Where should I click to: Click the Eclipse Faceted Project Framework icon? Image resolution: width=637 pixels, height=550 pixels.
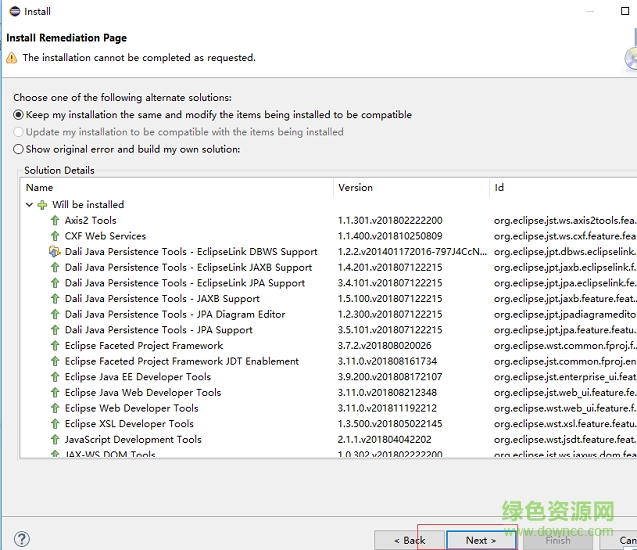(55, 346)
